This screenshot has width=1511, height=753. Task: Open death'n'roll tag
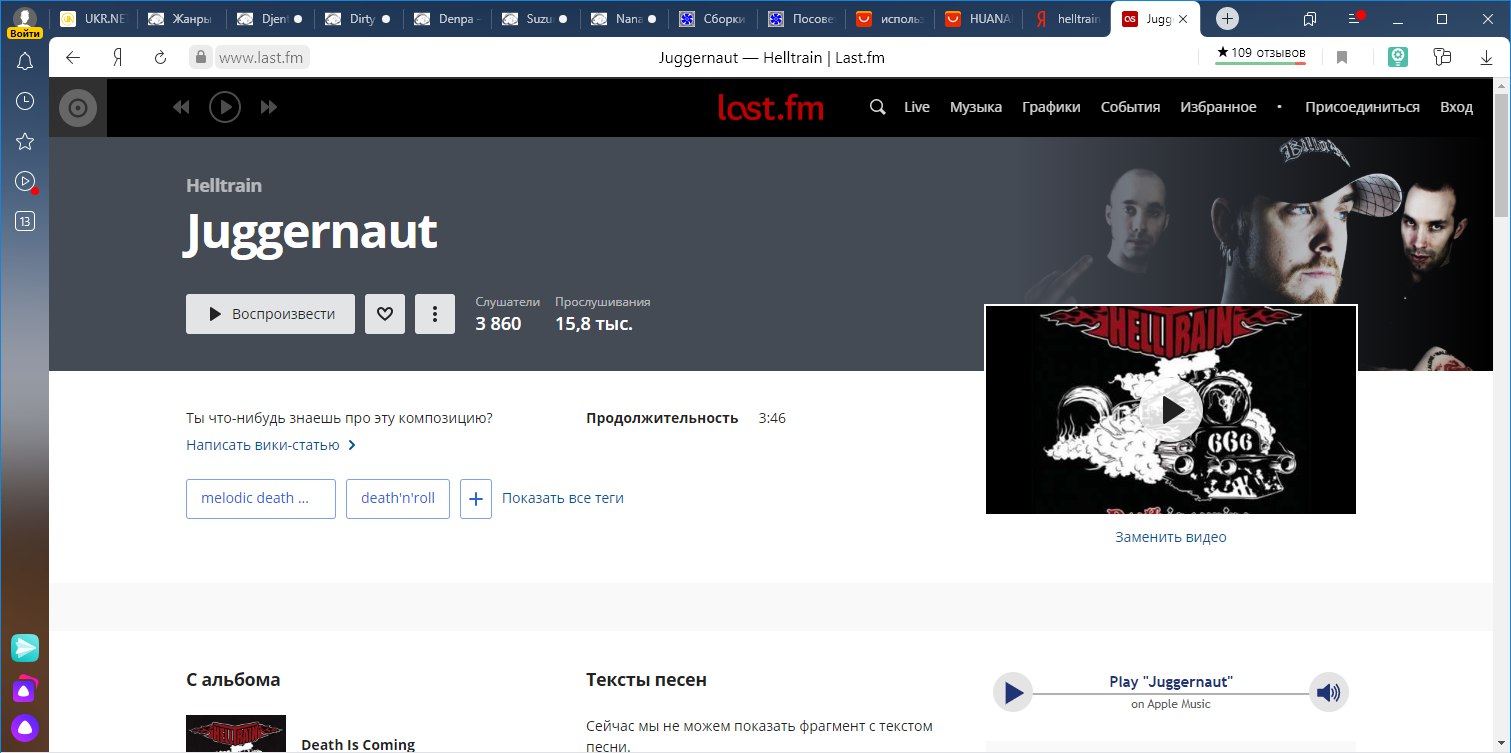pos(398,498)
